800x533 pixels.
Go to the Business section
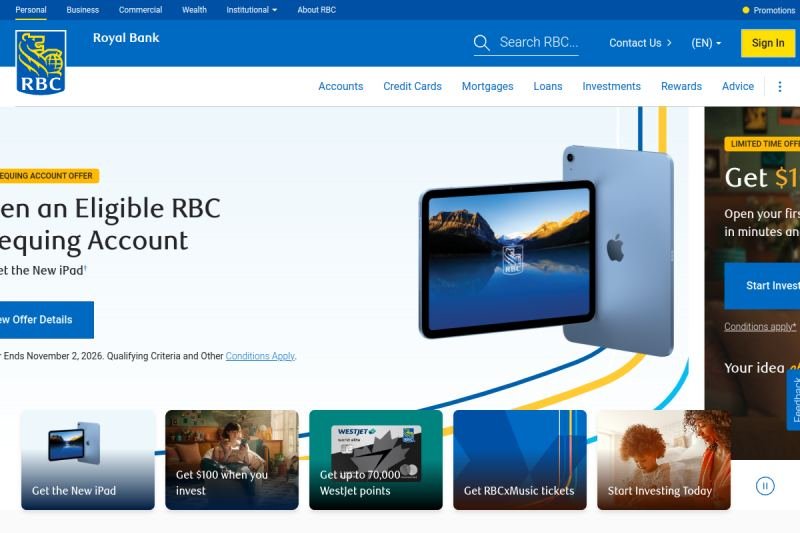(83, 10)
